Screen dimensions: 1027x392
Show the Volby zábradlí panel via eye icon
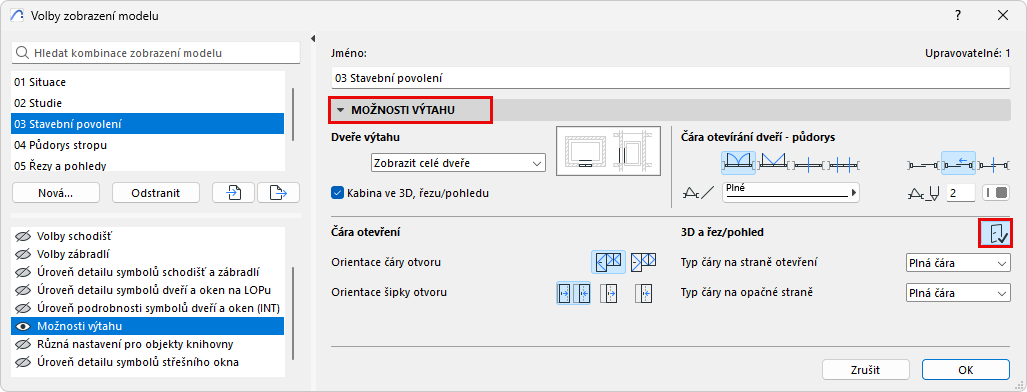[24, 254]
